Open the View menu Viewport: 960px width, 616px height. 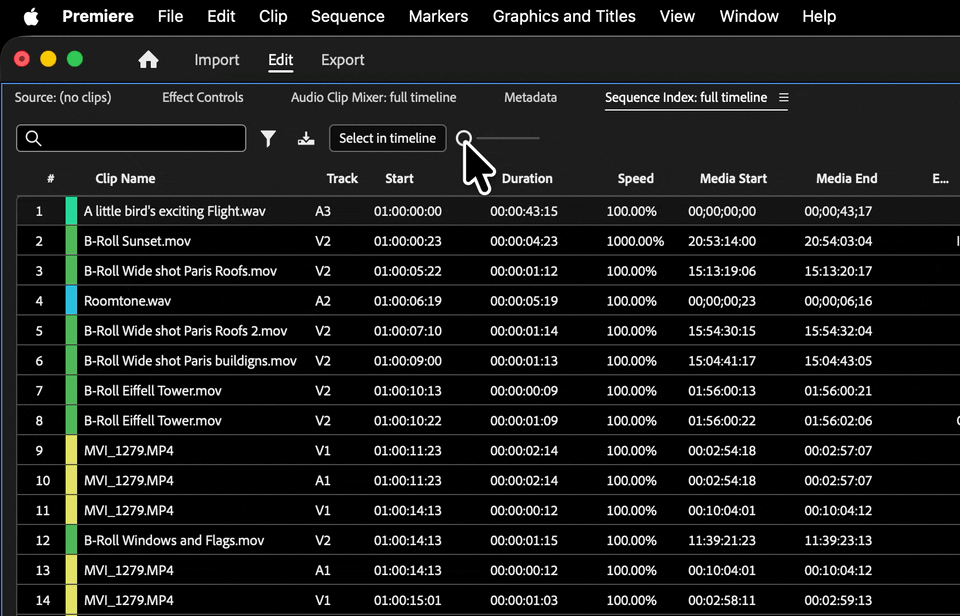click(677, 17)
